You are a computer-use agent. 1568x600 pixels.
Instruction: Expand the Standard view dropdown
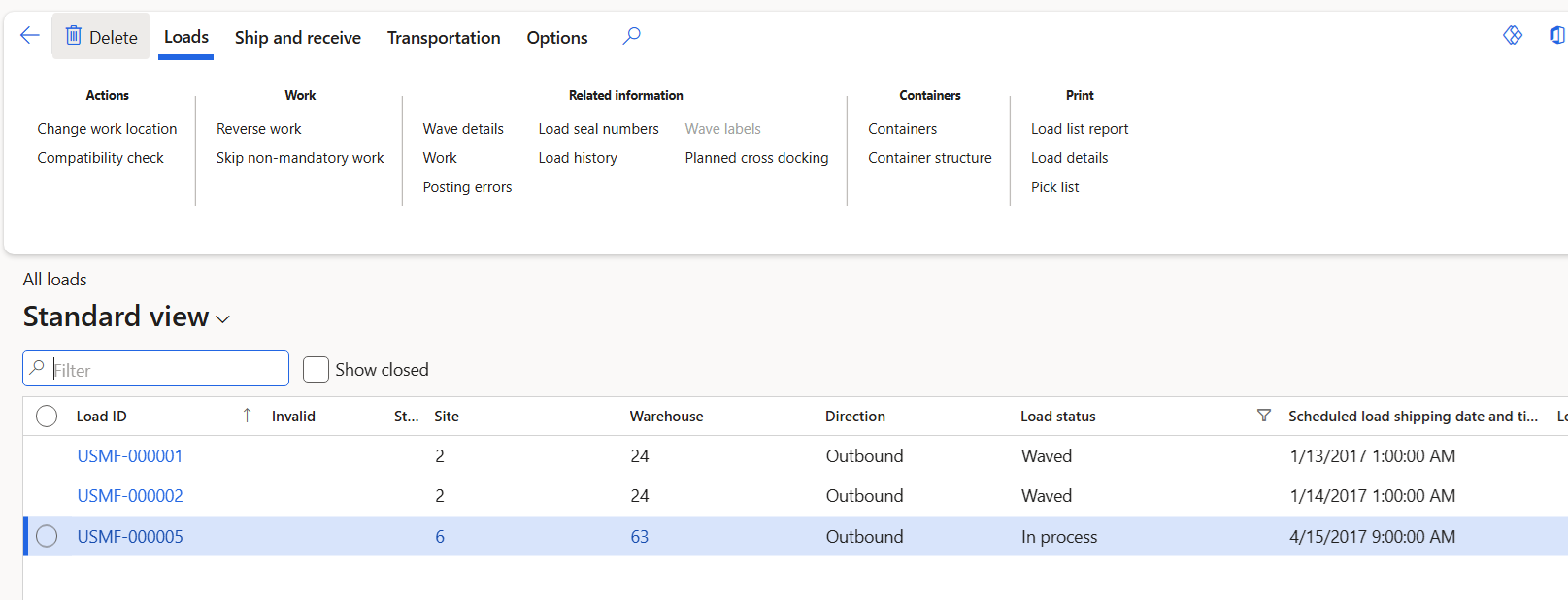222,318
